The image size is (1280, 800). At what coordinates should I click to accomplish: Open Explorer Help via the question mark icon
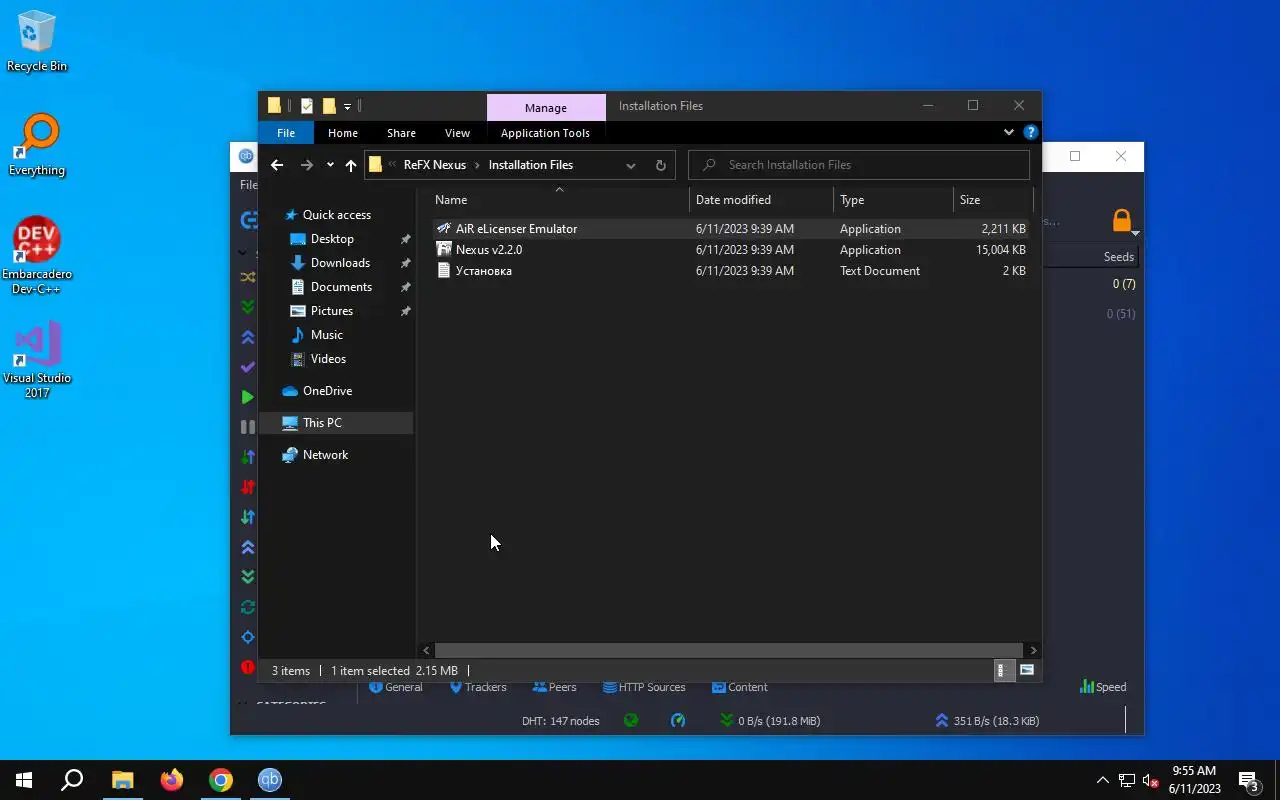pyautogui.click(x=1030, y=132)
